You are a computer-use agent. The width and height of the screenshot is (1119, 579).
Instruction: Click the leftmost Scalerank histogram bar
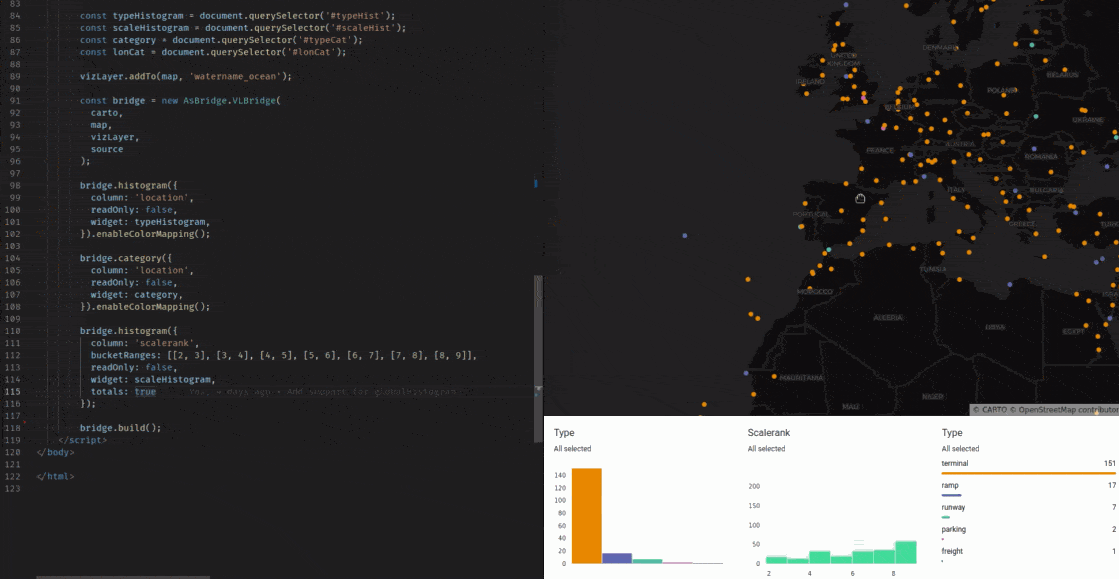coord(776,559)
